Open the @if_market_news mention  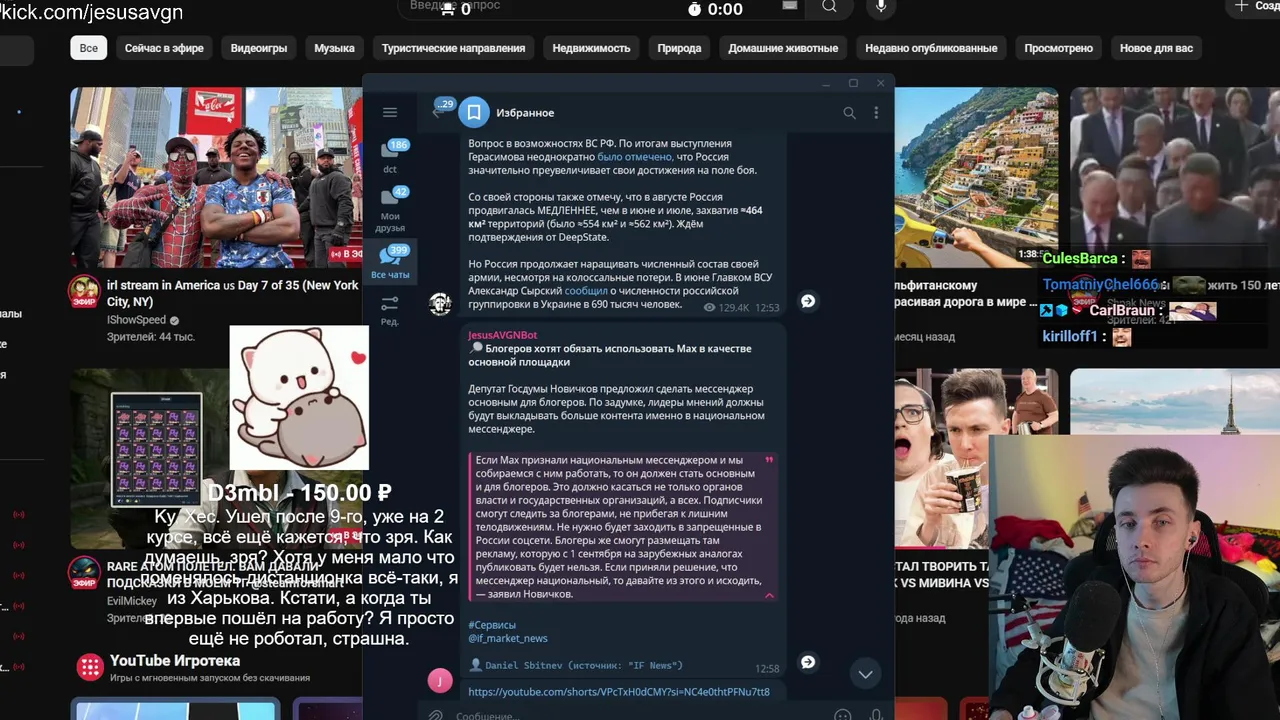pos(508,638)
